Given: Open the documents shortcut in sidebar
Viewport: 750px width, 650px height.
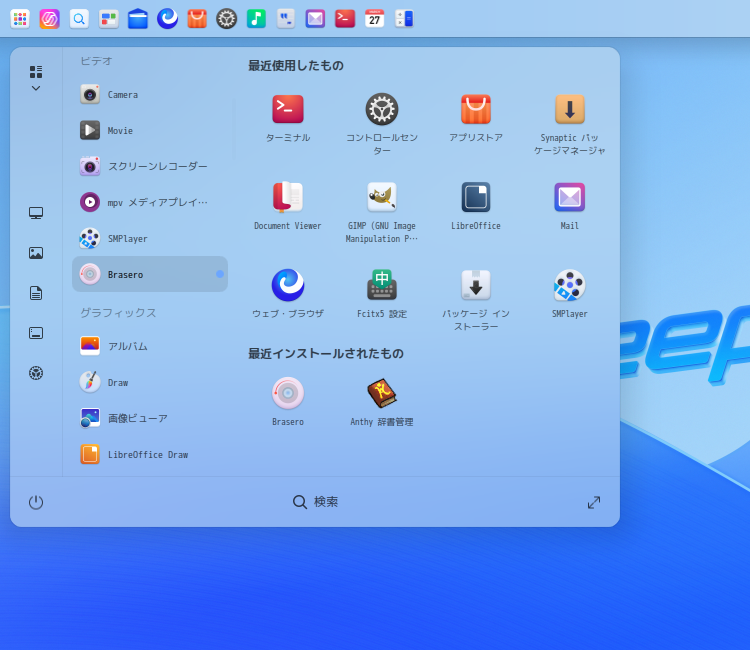Looking at the screenshot, I should [x=36, y=293].
